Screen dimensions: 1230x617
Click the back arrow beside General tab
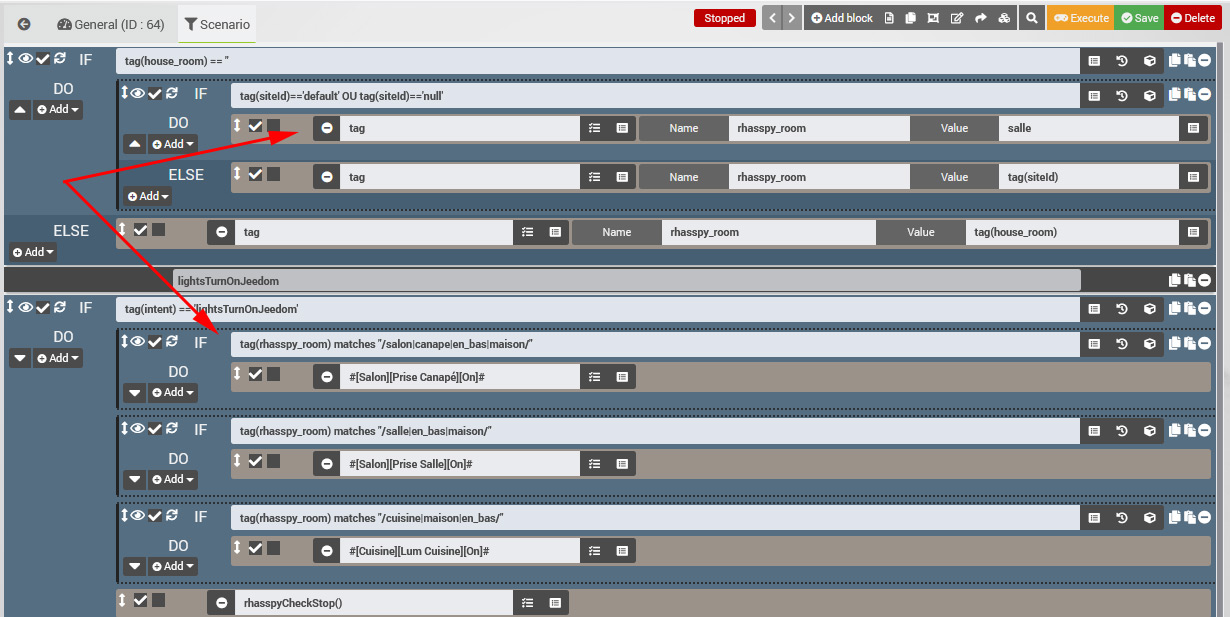coord(24,24)
